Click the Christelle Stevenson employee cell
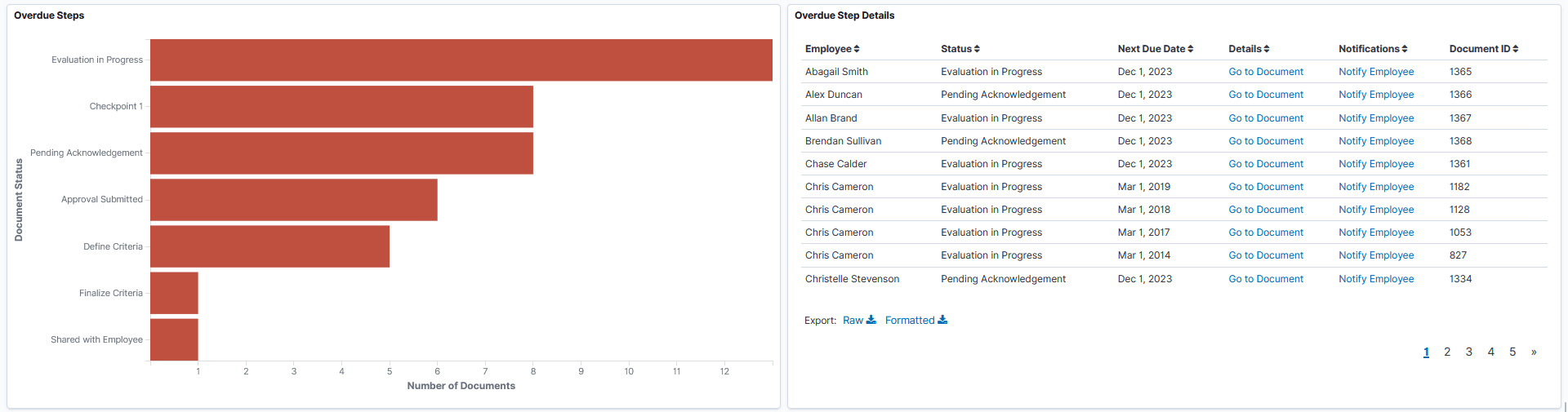 (852, 279)
